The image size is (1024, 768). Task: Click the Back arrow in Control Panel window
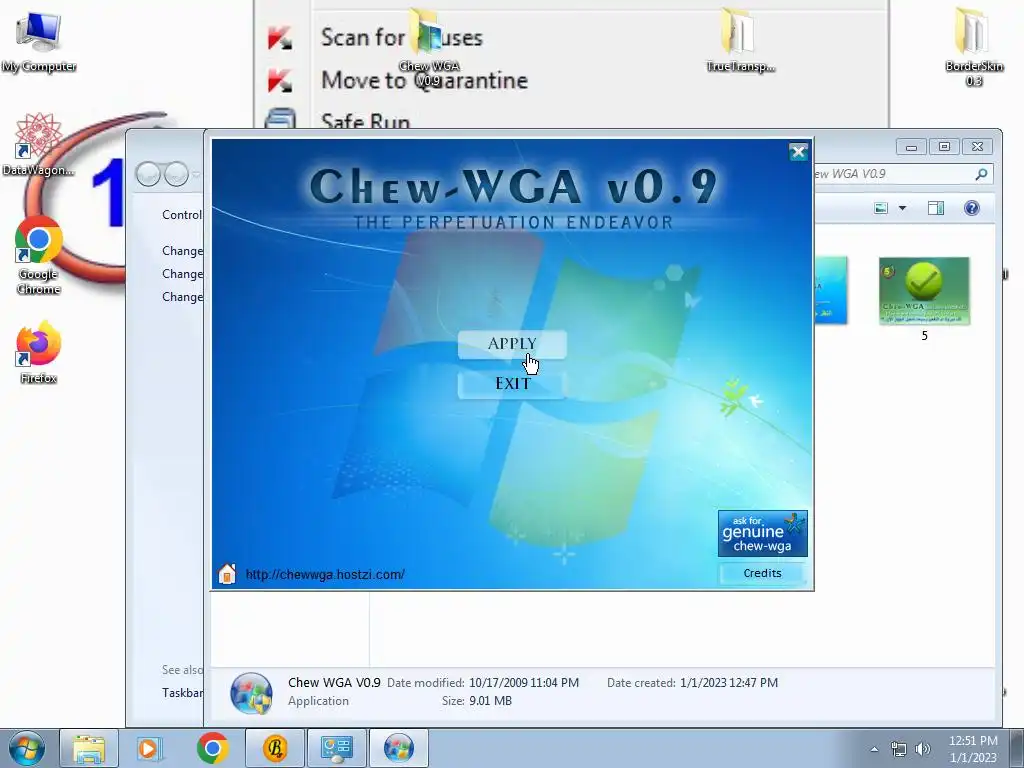(148, 174)
